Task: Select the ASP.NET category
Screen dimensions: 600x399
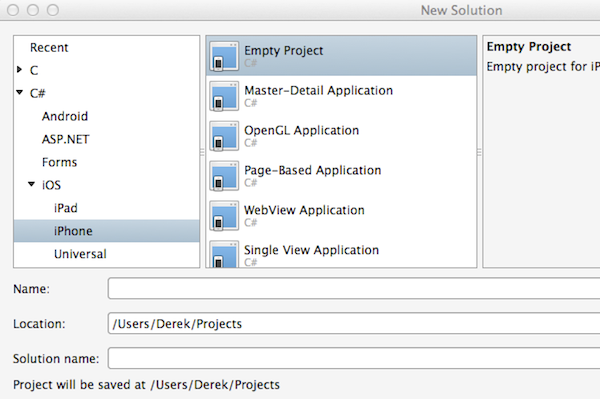Action: (x=65, y=139)
